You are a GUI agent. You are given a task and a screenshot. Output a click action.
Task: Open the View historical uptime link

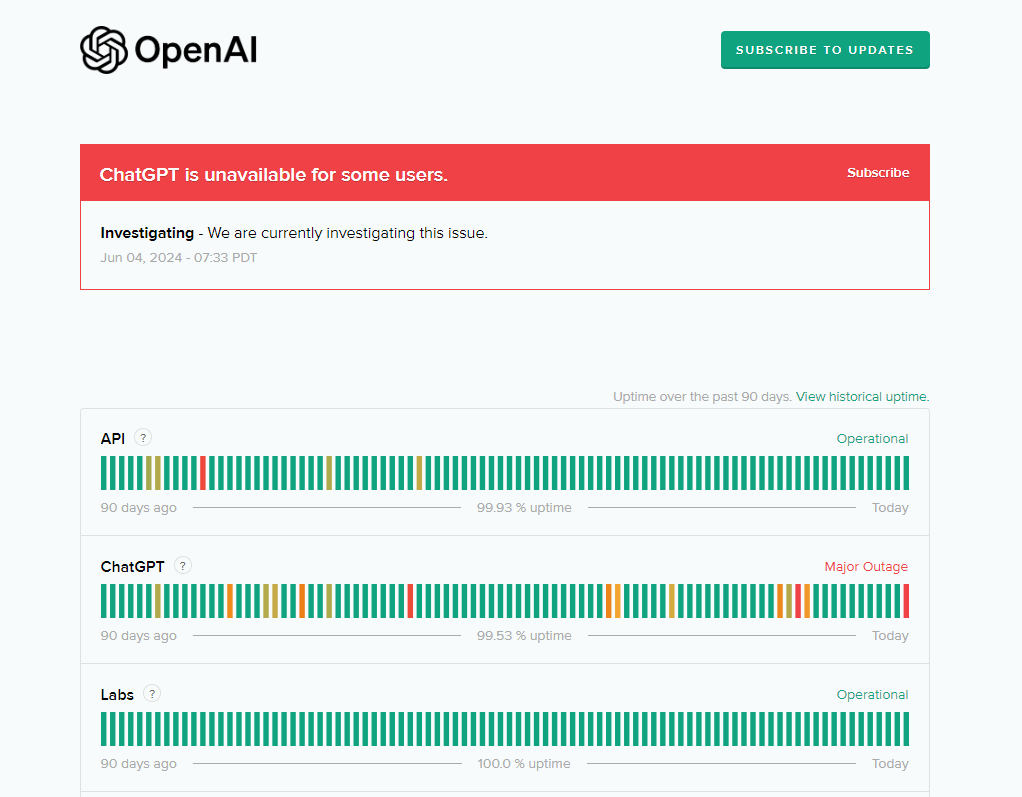pyautogui.click(x=862, y=396)
